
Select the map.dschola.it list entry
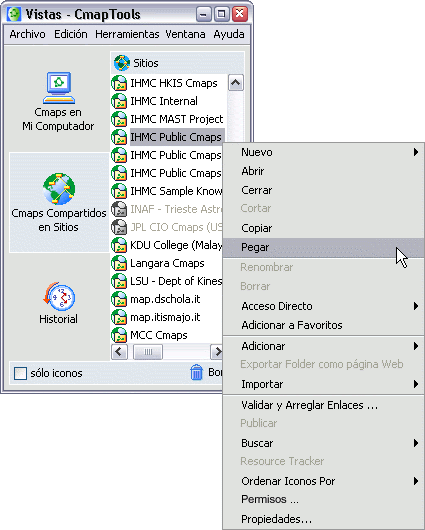click(x=165, y=299)
